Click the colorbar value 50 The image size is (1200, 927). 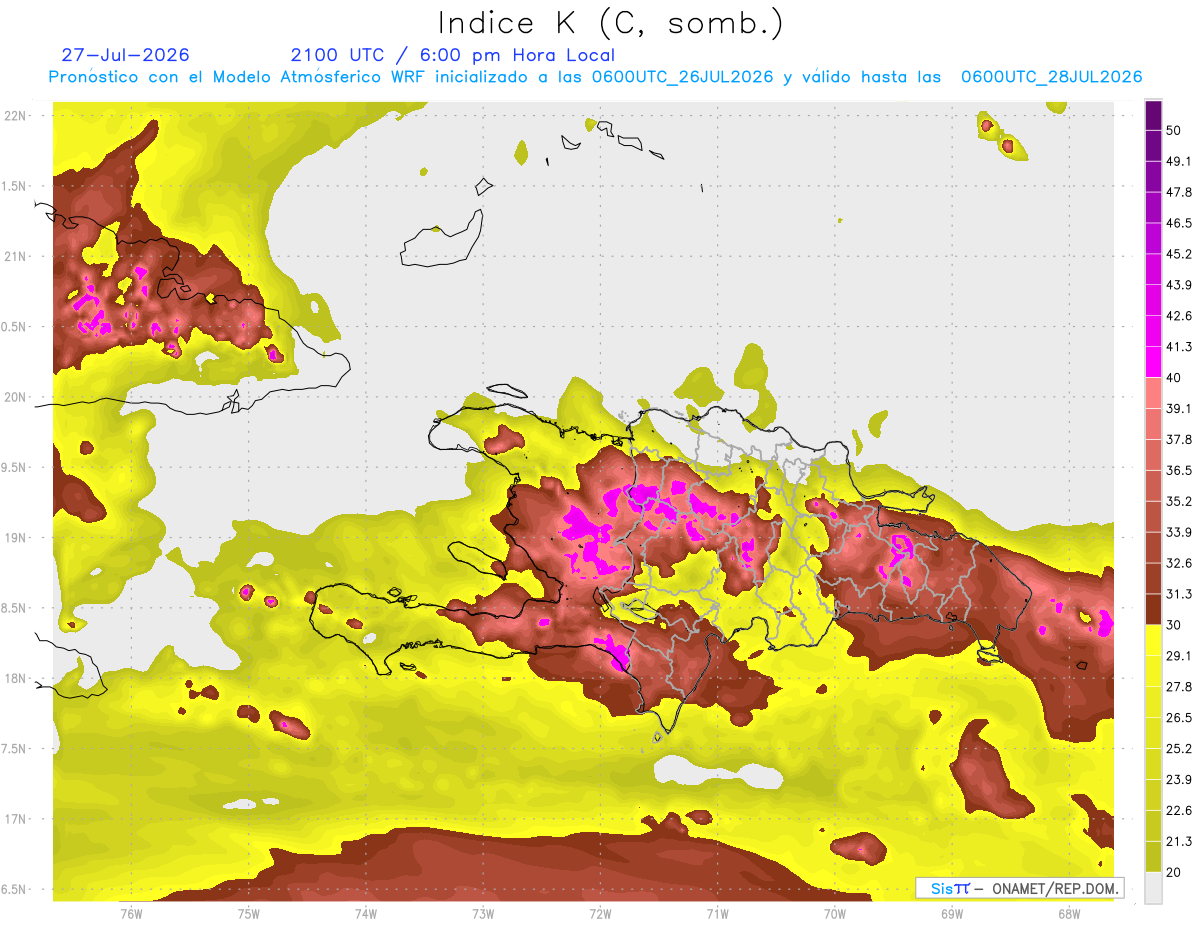tap(1174, 130)
